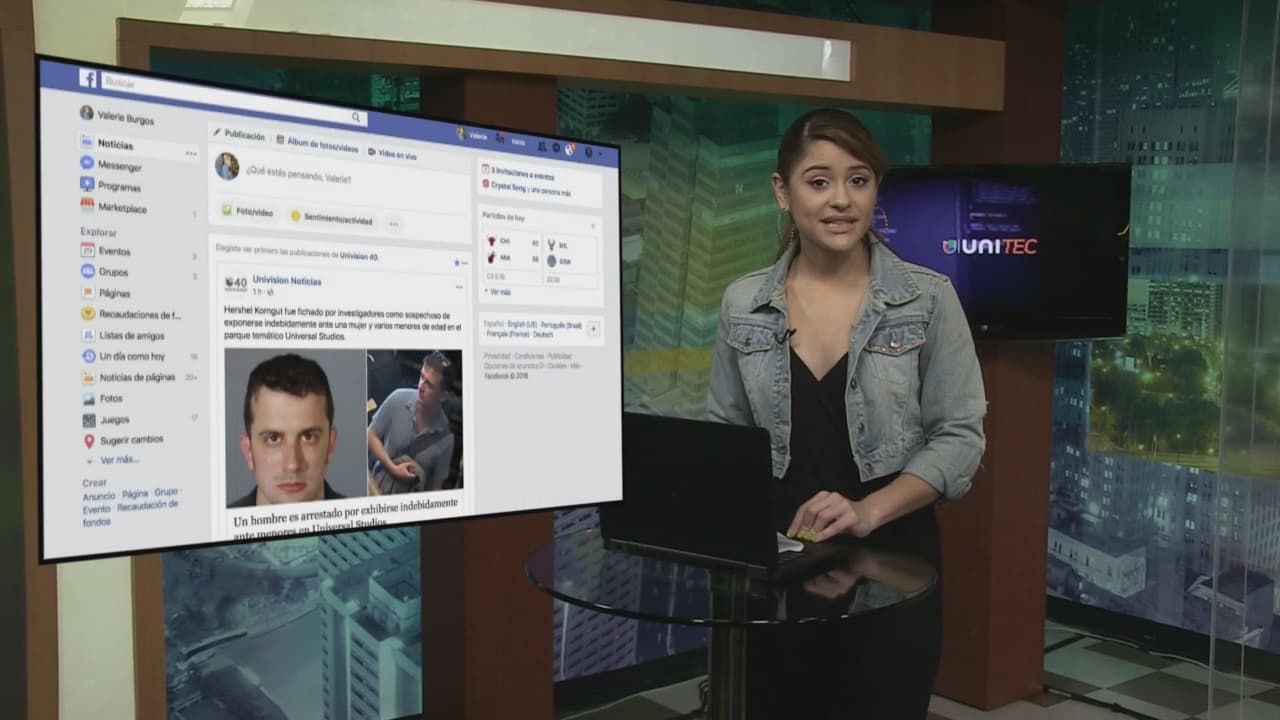Open Messenger from the sidebar
Screen dimensions: 1280x720
[118, 166]
